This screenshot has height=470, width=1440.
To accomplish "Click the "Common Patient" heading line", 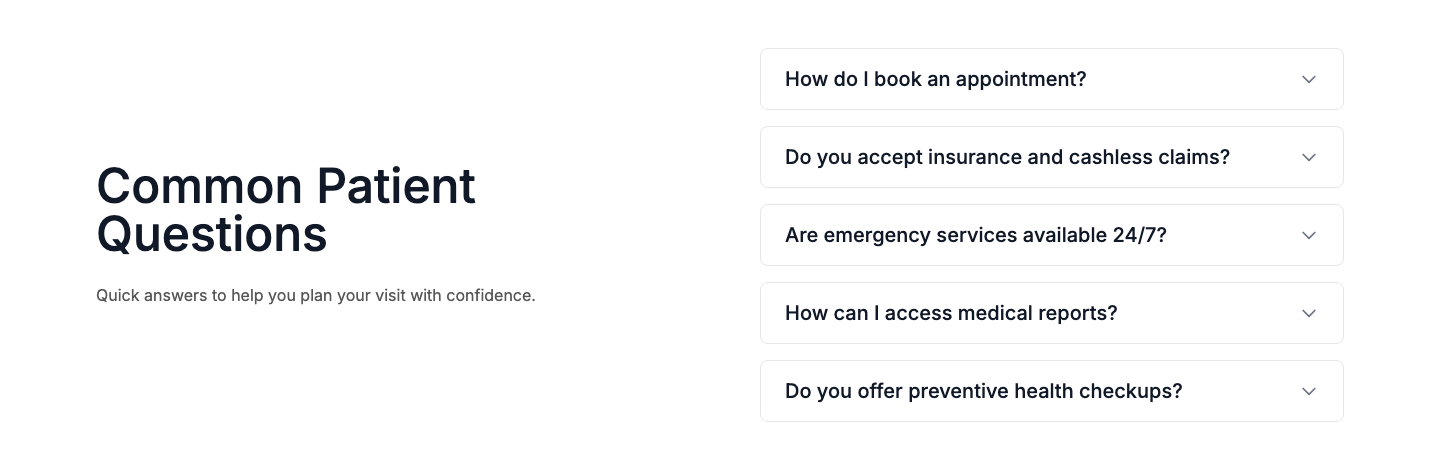I will pos(286,186).
